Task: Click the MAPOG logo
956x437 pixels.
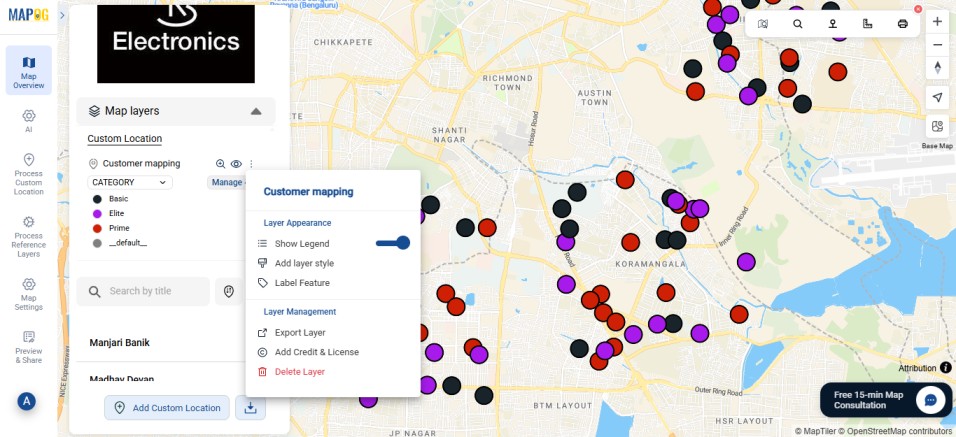Action: [x=28, y=15]
